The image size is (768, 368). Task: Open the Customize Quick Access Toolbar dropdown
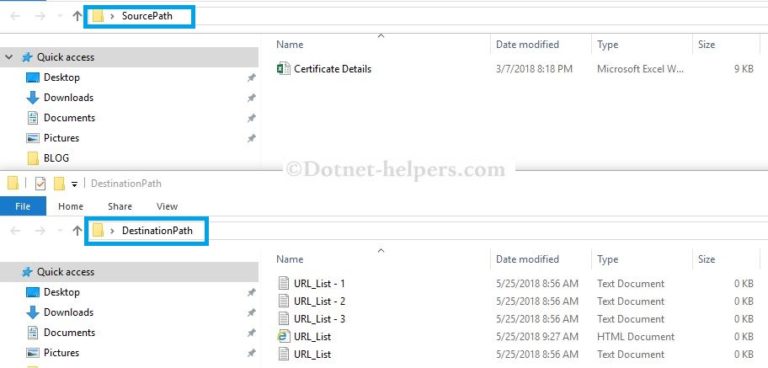[74, 184]
